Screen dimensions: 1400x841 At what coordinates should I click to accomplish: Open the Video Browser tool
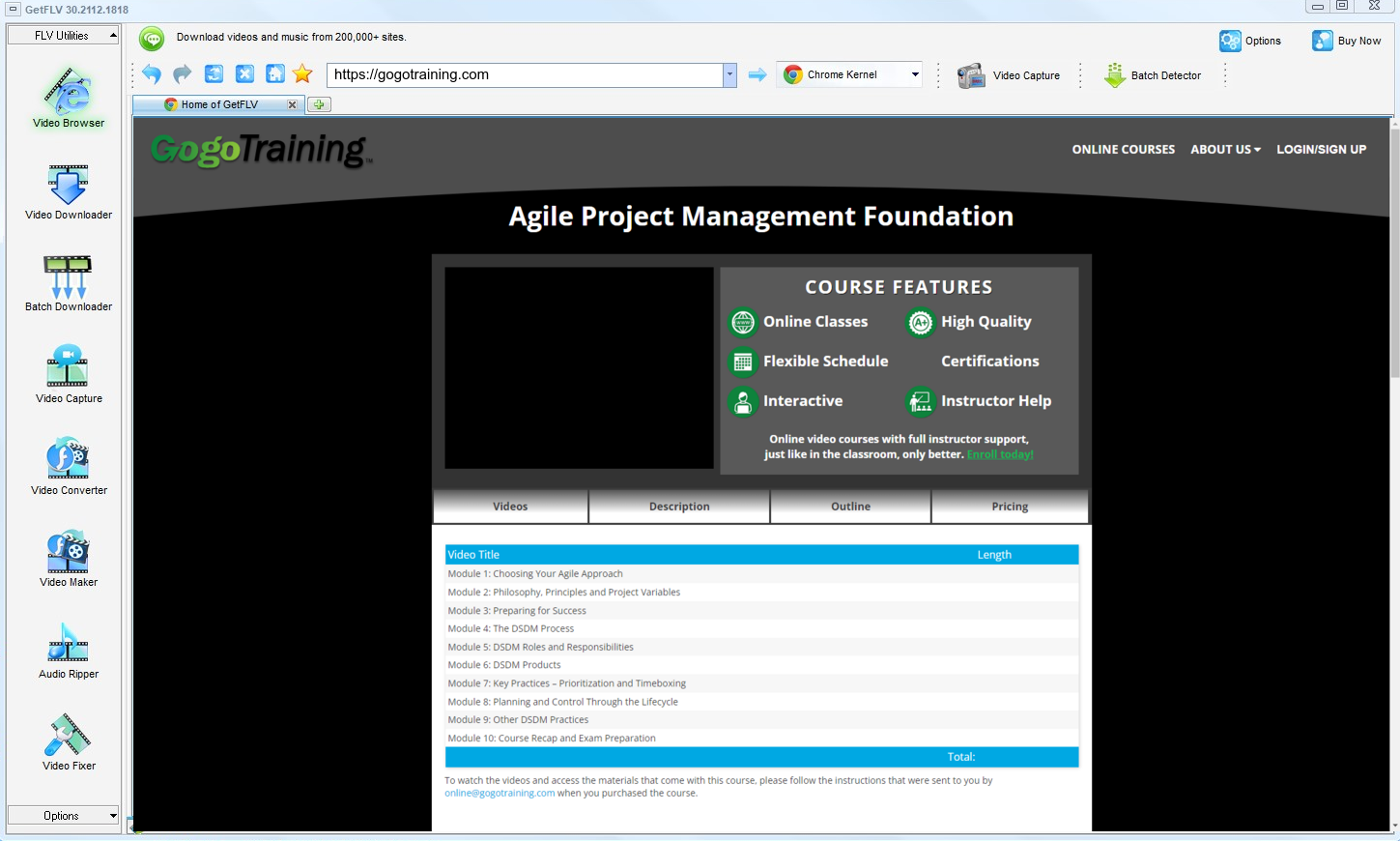click(69, 98)
